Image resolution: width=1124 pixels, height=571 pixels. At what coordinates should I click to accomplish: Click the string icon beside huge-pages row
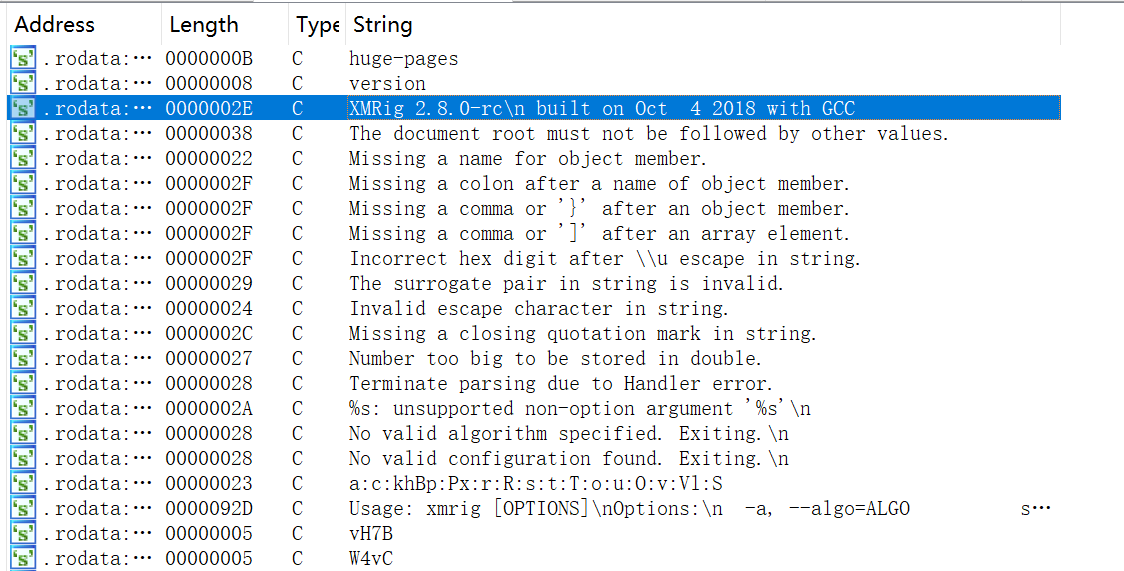pyautogui.click(x=23, y=58)
